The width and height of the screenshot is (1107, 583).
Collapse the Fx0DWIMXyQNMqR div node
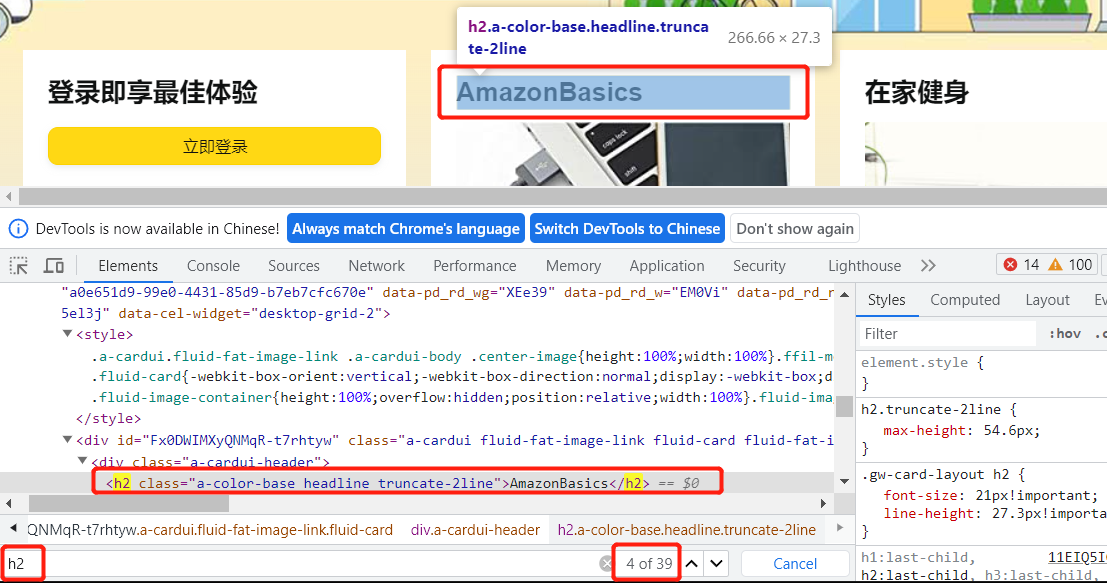pyautogui.click(x=68, y=440)
